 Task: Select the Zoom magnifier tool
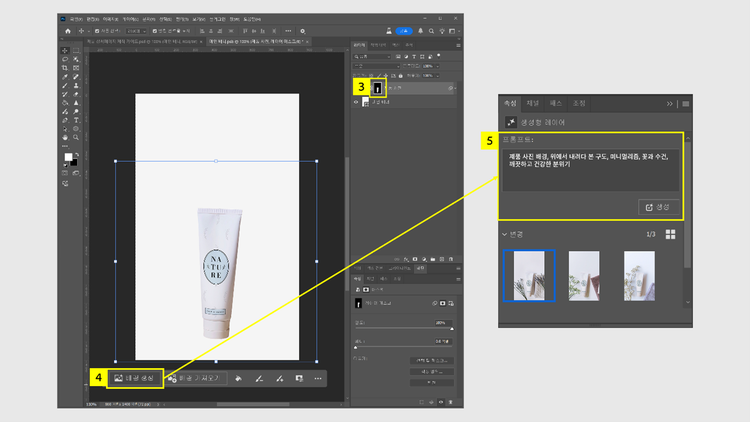click(x=77, y=137)
